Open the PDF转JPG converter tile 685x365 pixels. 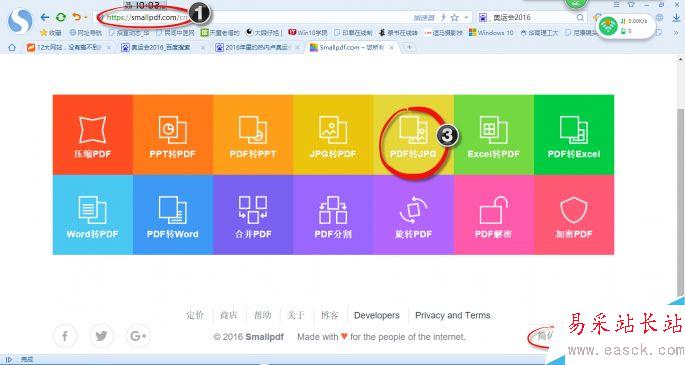[413, 135]
